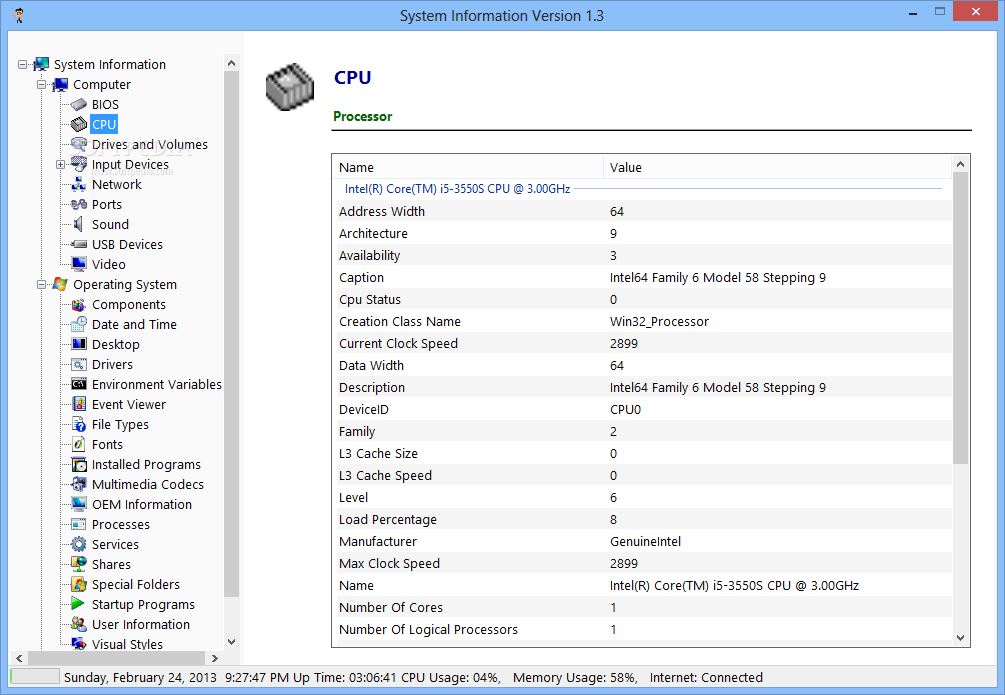Viewport: 1005px width, 695px height.
Task: Click the Video monitor icon
Action: (x=78, y=264)
